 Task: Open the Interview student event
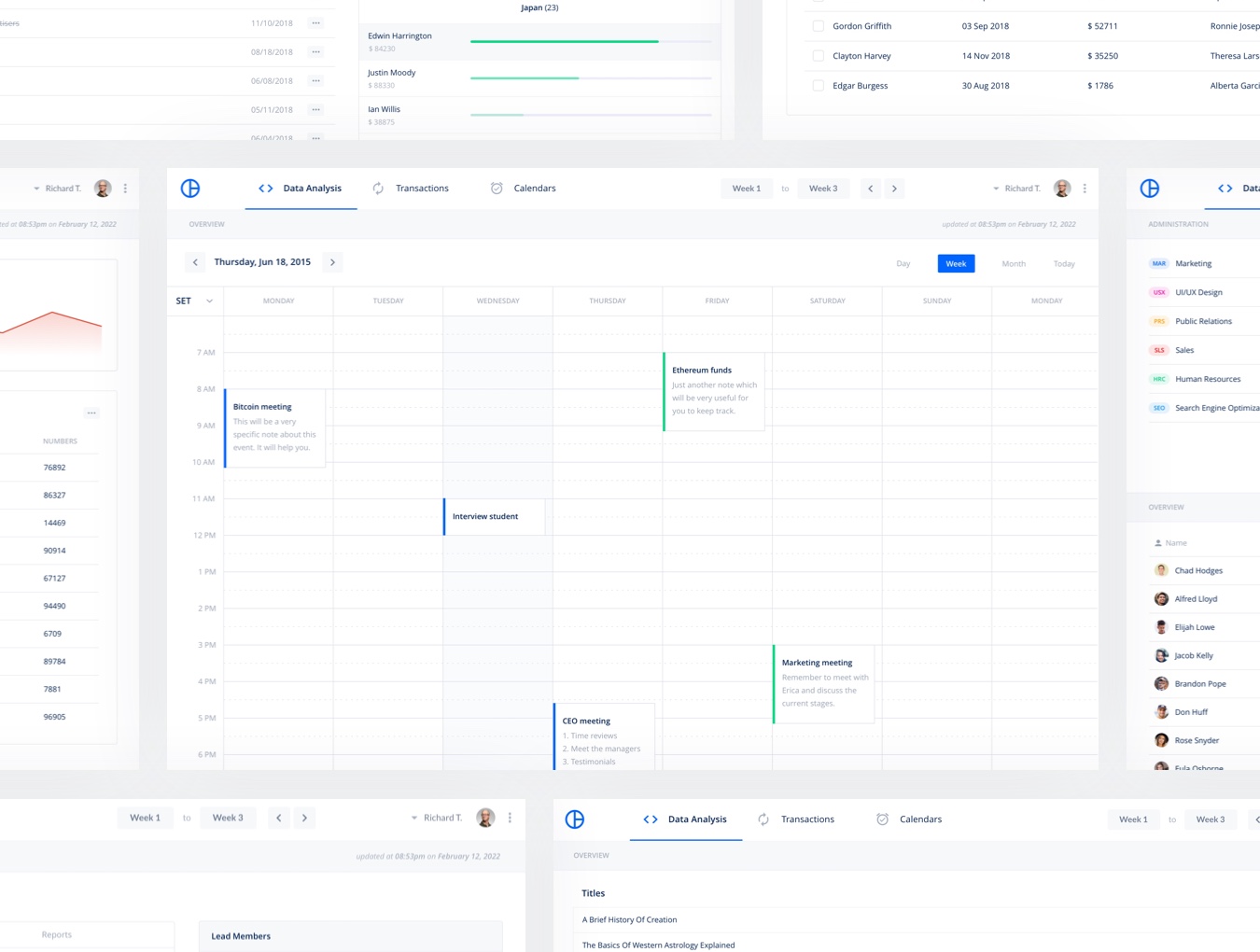click(x=495, y=516)
